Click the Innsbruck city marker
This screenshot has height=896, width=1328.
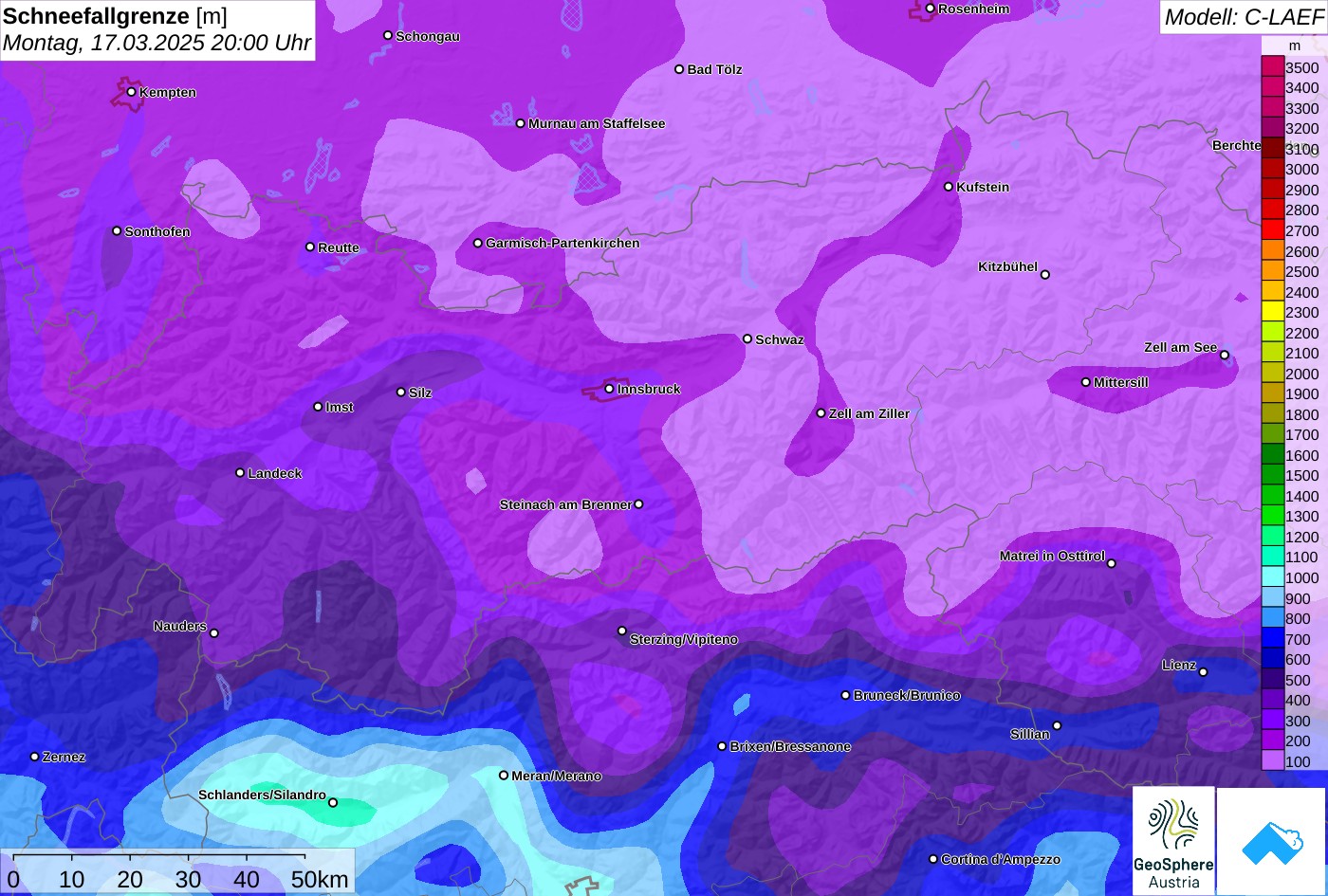coord(609,389)
